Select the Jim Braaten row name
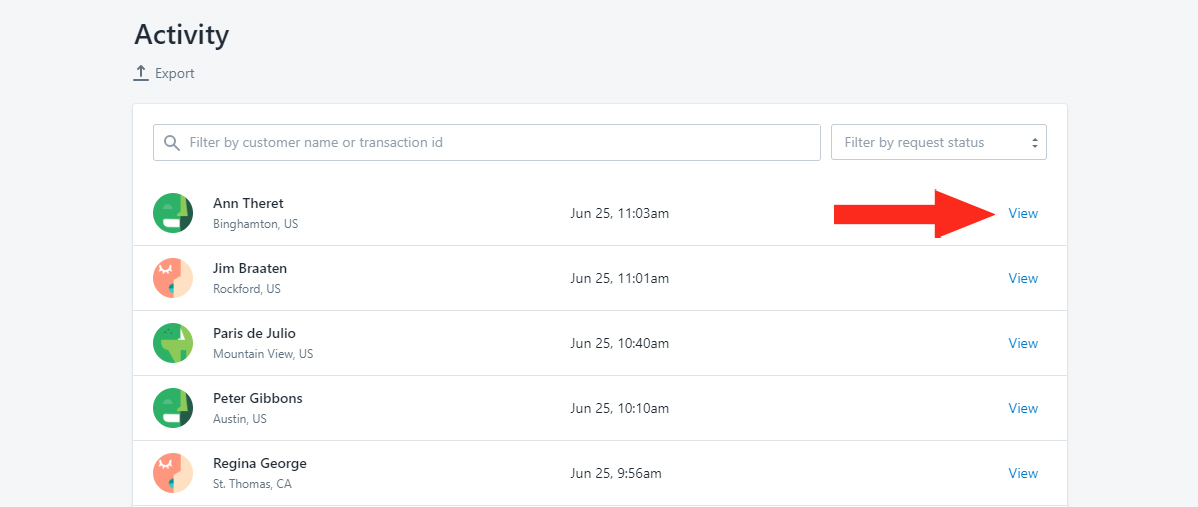1198x507 pixels. 250,268
